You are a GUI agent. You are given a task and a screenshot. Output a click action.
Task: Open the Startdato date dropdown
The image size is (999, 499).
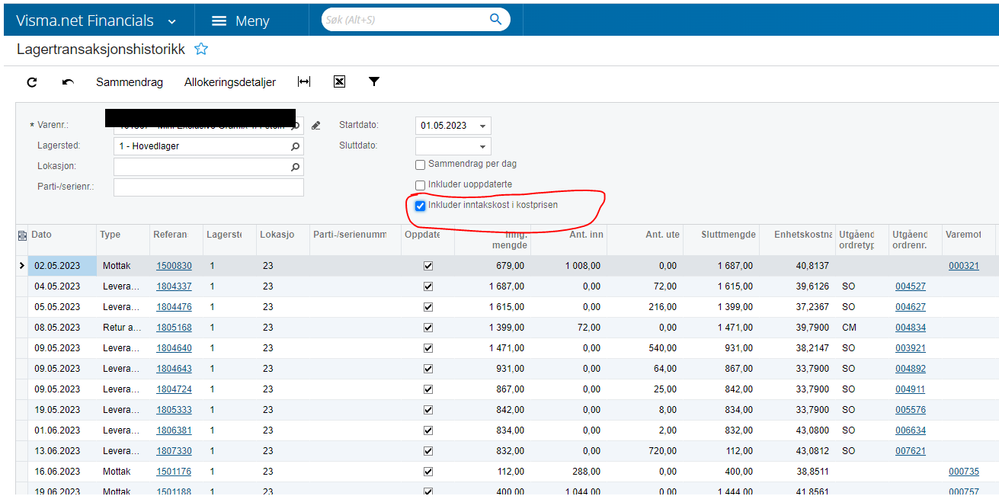pos(482,126)
